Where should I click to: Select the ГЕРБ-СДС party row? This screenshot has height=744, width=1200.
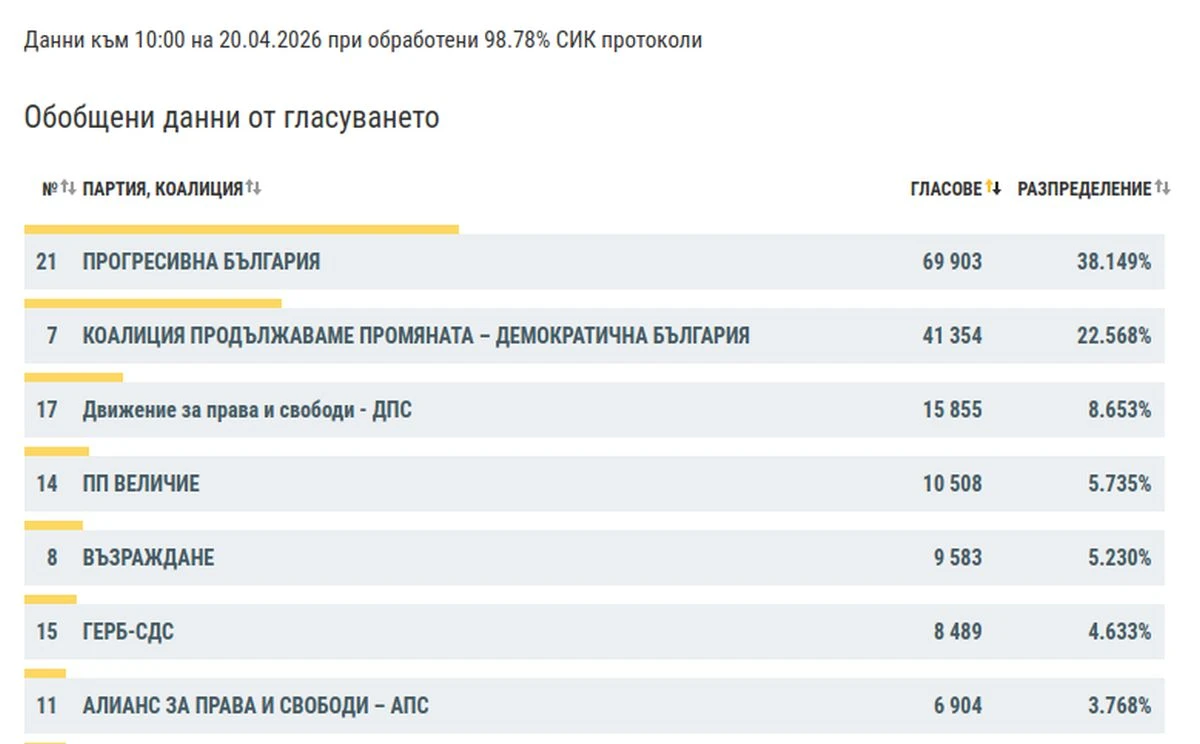594,632
